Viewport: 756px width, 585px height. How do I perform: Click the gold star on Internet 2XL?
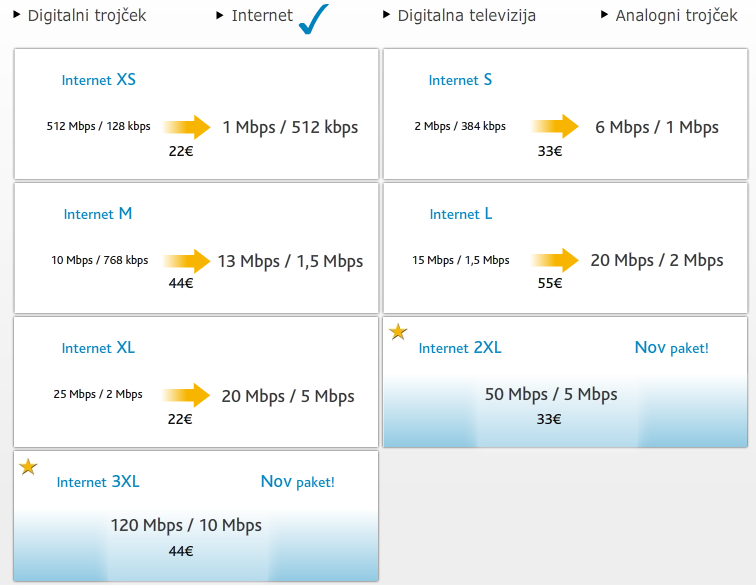tap(398, 332)
